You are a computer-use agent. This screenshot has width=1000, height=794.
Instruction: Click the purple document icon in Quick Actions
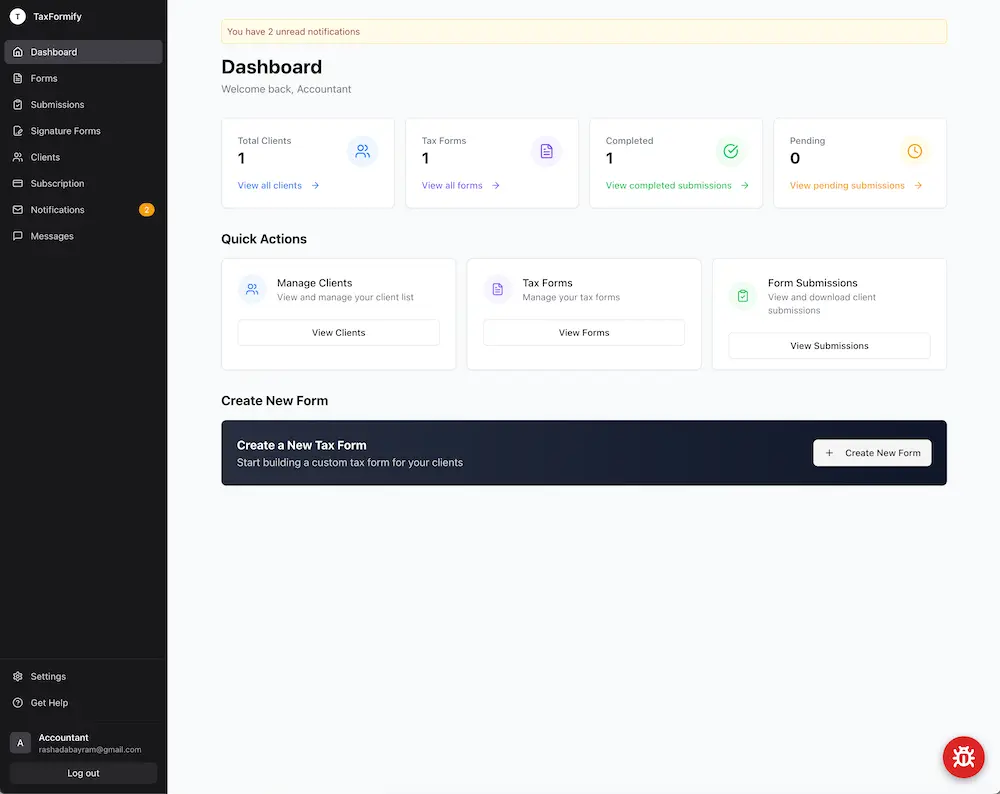[x=497, y=290]
